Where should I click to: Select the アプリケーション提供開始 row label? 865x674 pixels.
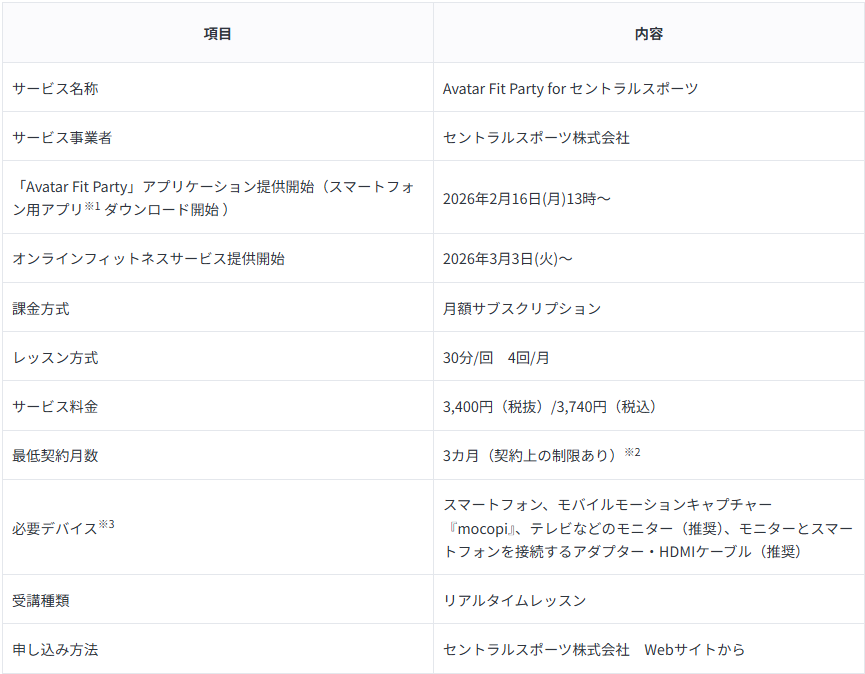213,198
